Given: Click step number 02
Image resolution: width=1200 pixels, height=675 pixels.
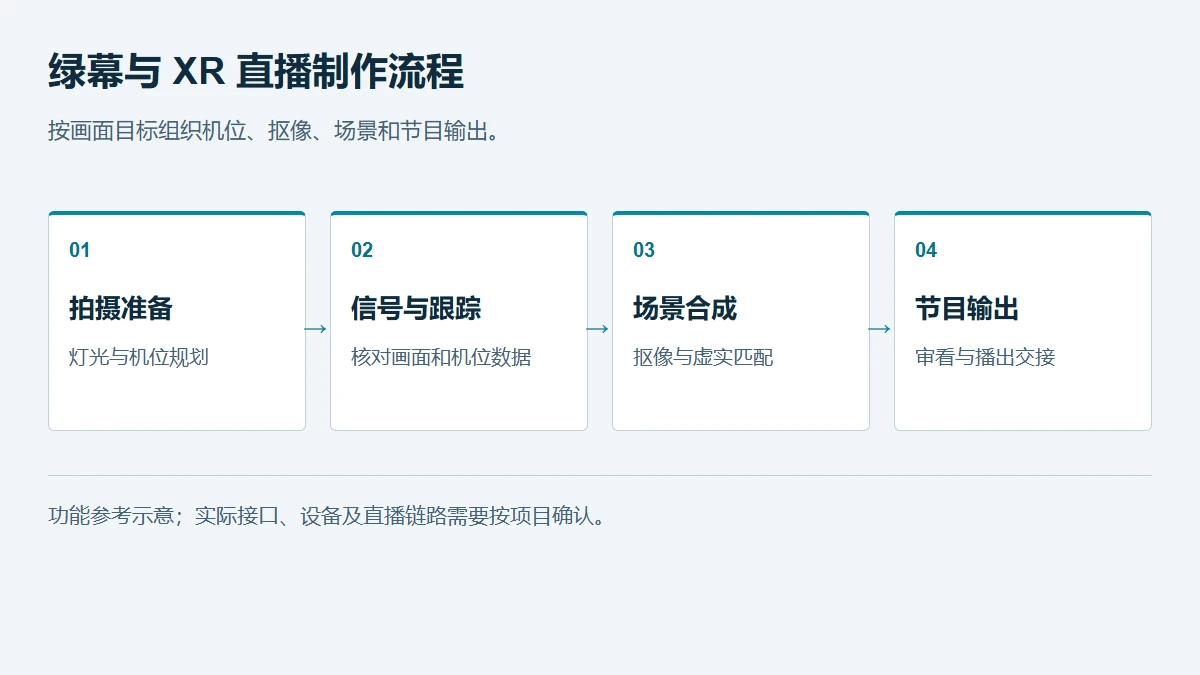Looking at the screenshot, I should click(x=362, y=250).
